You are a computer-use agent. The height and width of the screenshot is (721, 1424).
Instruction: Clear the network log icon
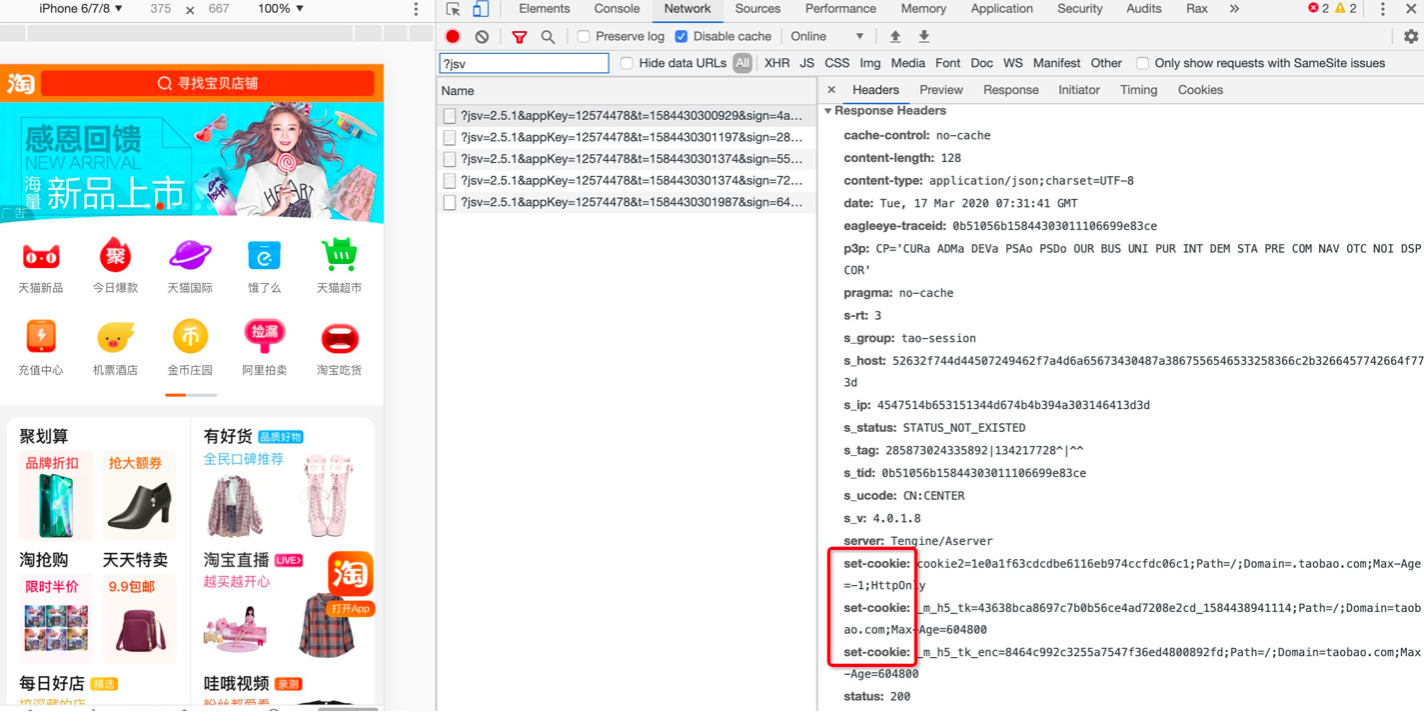coord(482,36)
